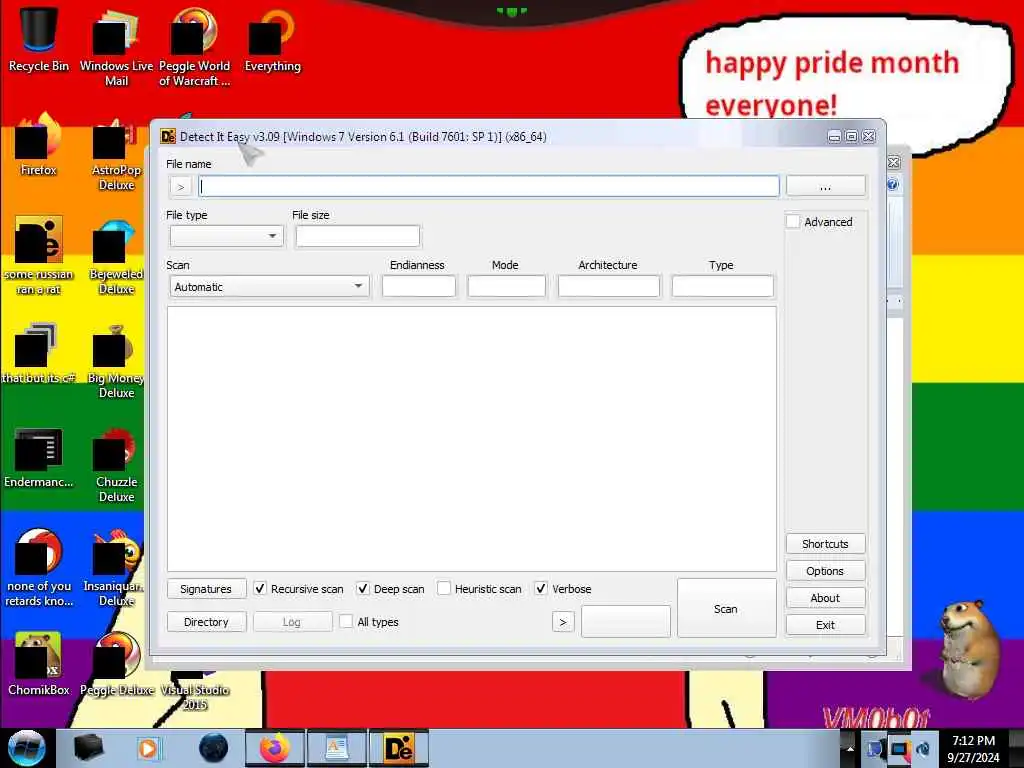Open the Scan mode Automatic dropdown
The image size is (1024, 768).
tap(269, 287)
